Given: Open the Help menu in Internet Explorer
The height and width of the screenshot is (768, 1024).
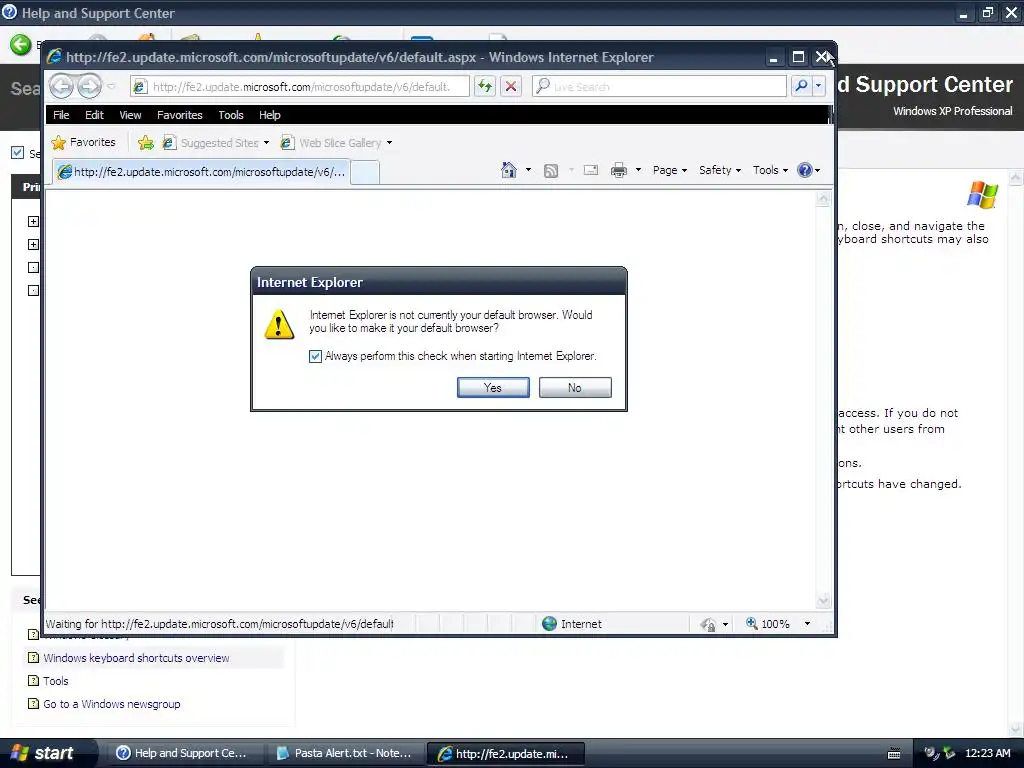Looking at the screenshot, I should [269, 115].
